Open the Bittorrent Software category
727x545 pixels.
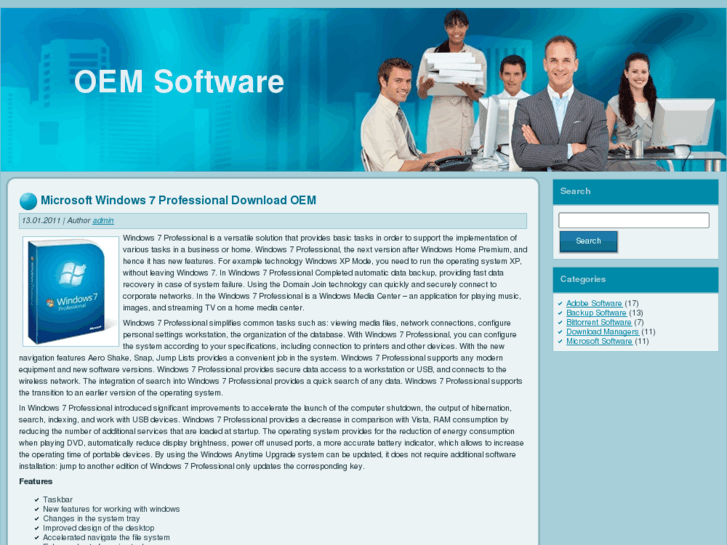599,322
